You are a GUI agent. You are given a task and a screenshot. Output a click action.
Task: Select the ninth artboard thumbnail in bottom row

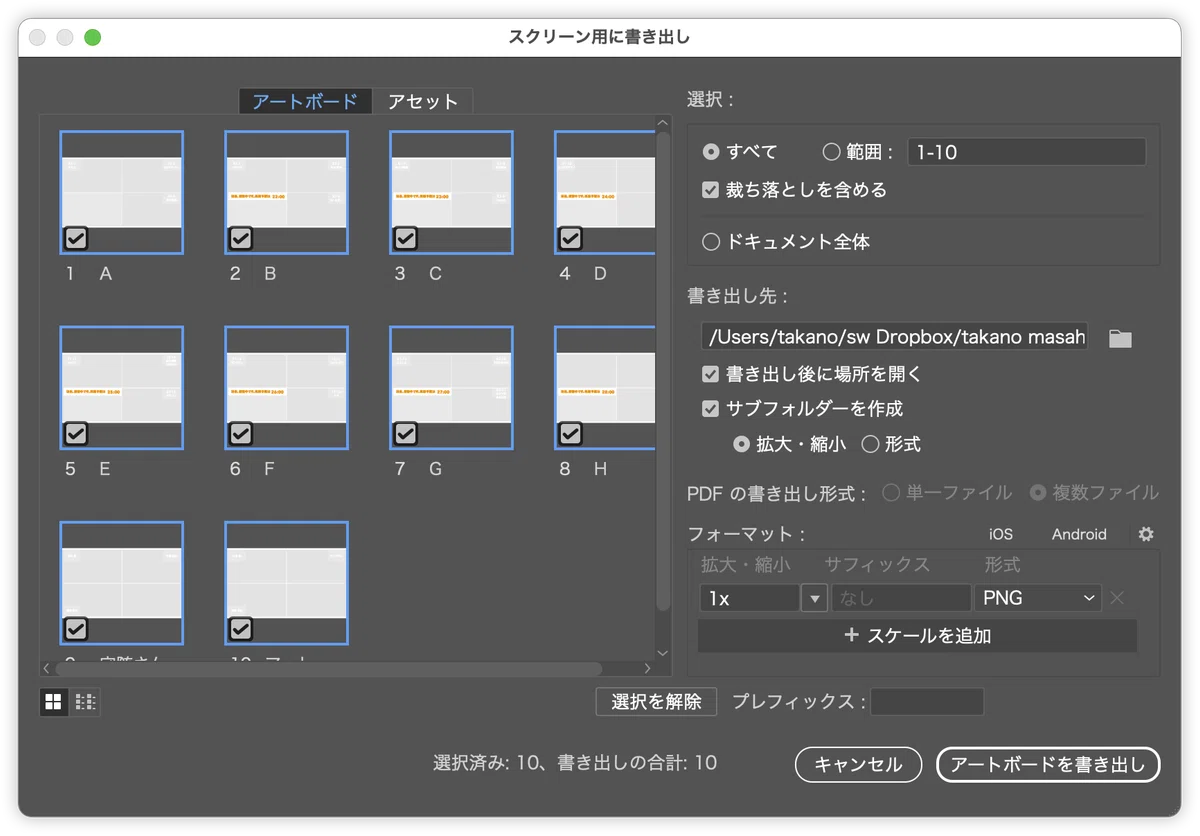point(122,582)
